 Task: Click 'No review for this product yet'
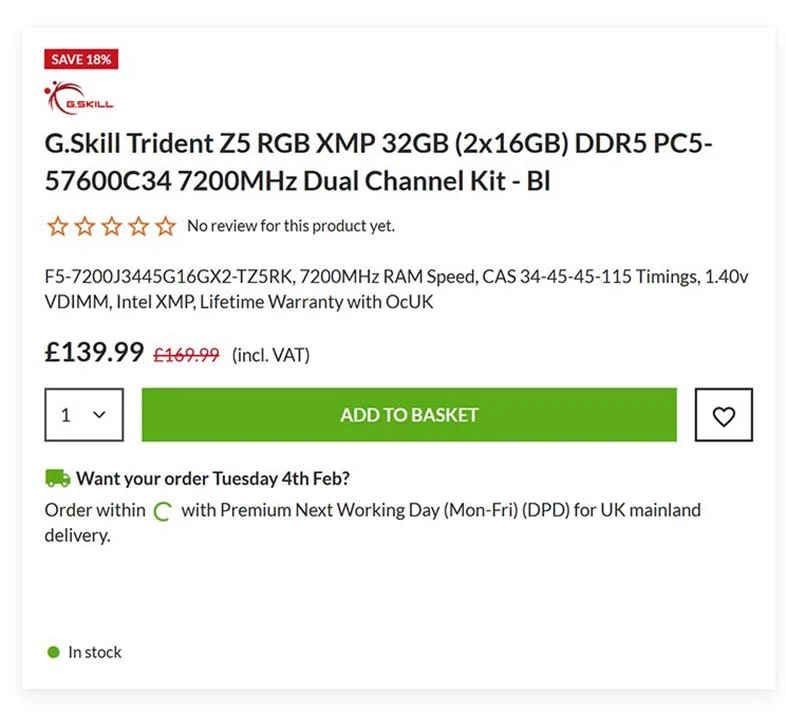pyautogui.click(x=291, y=226)
